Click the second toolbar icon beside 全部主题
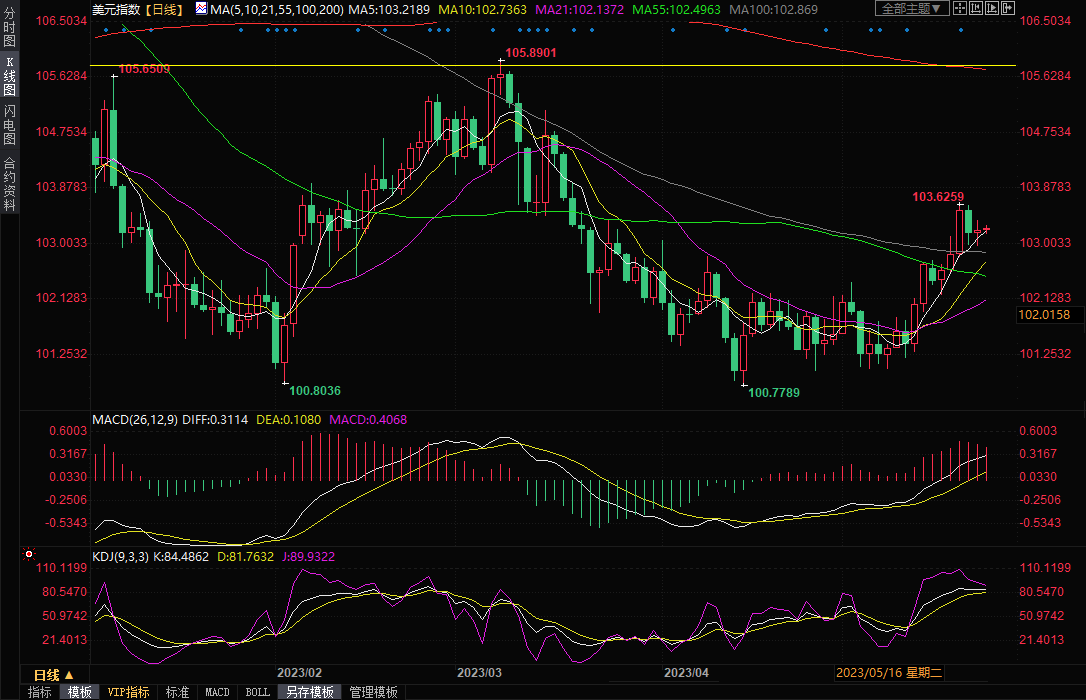The width and height of the screenshot is (1086, 700). pyautogui.click(x=975, y=8)
